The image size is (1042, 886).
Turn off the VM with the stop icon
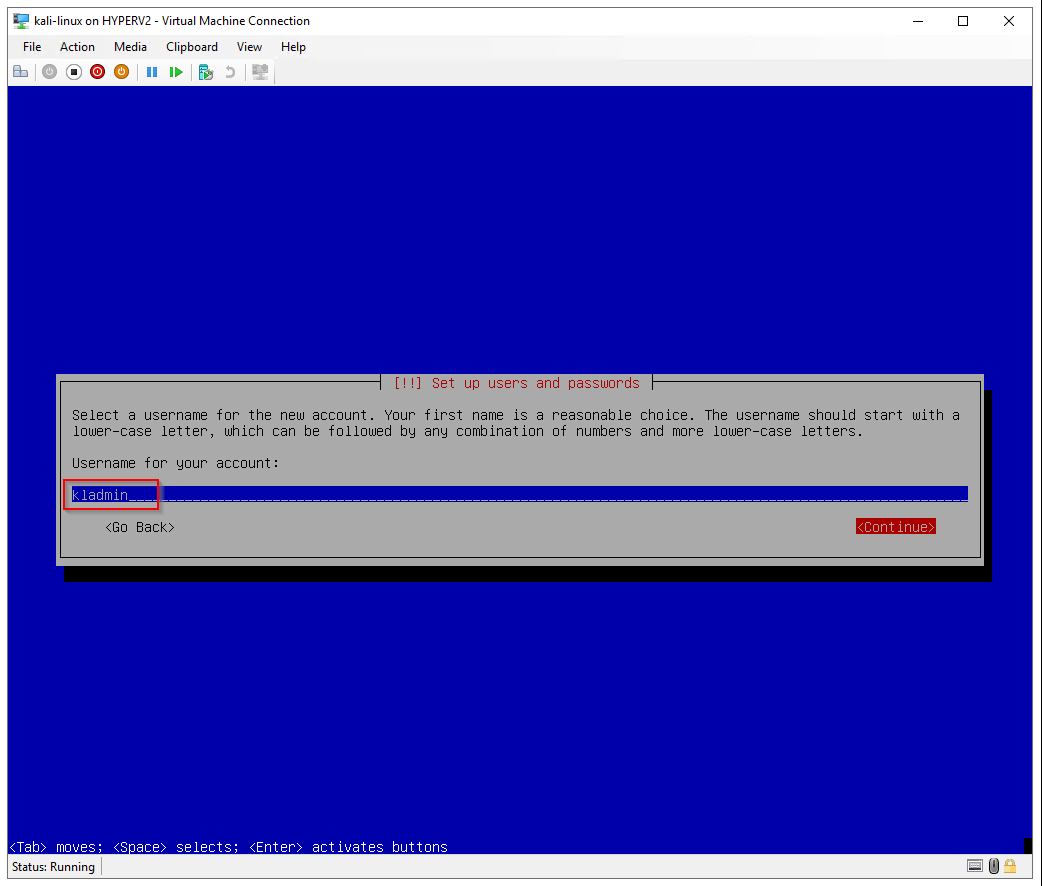click(73, 72)
